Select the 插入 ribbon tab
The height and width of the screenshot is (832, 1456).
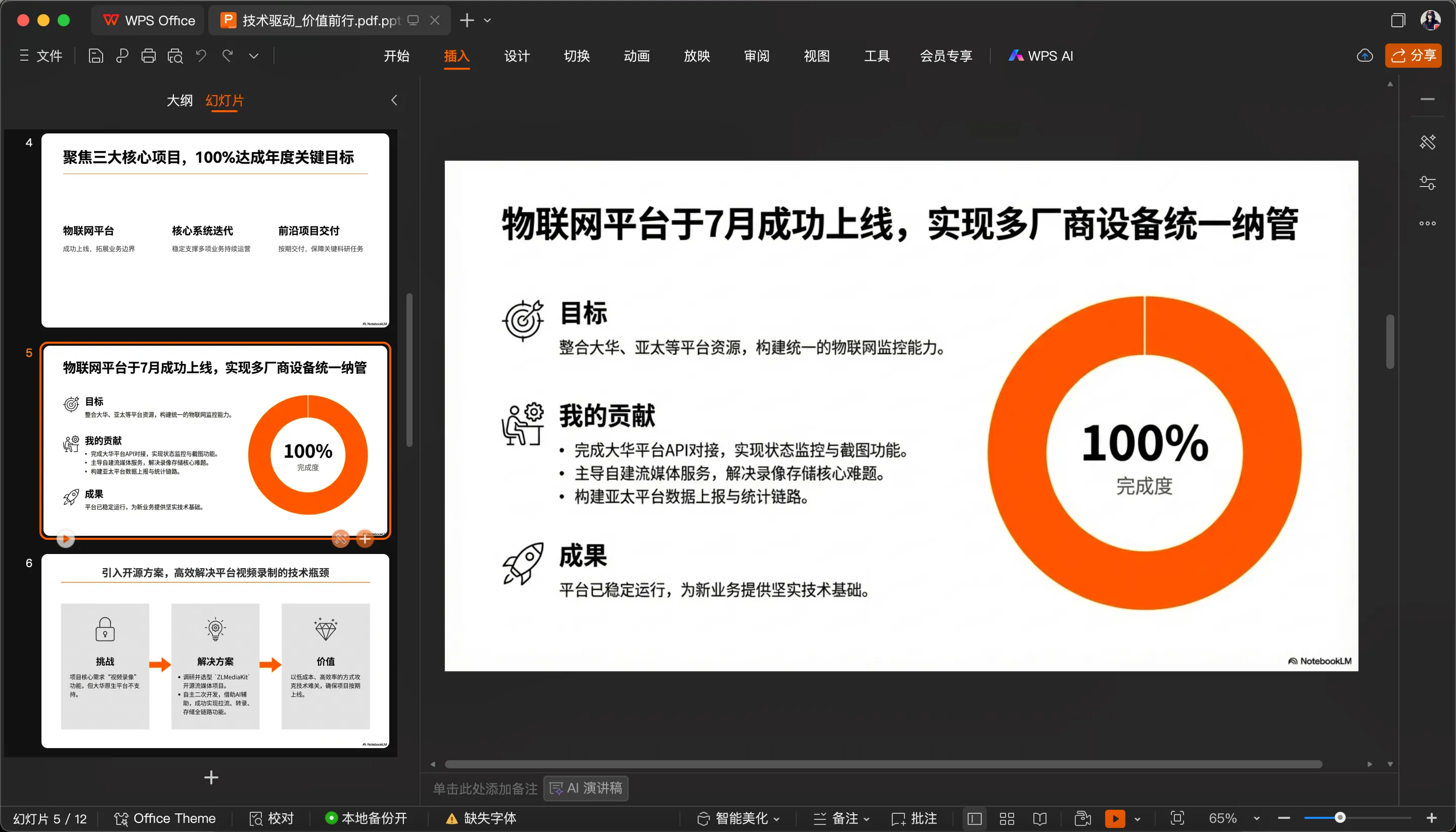[x=457, y=56]
